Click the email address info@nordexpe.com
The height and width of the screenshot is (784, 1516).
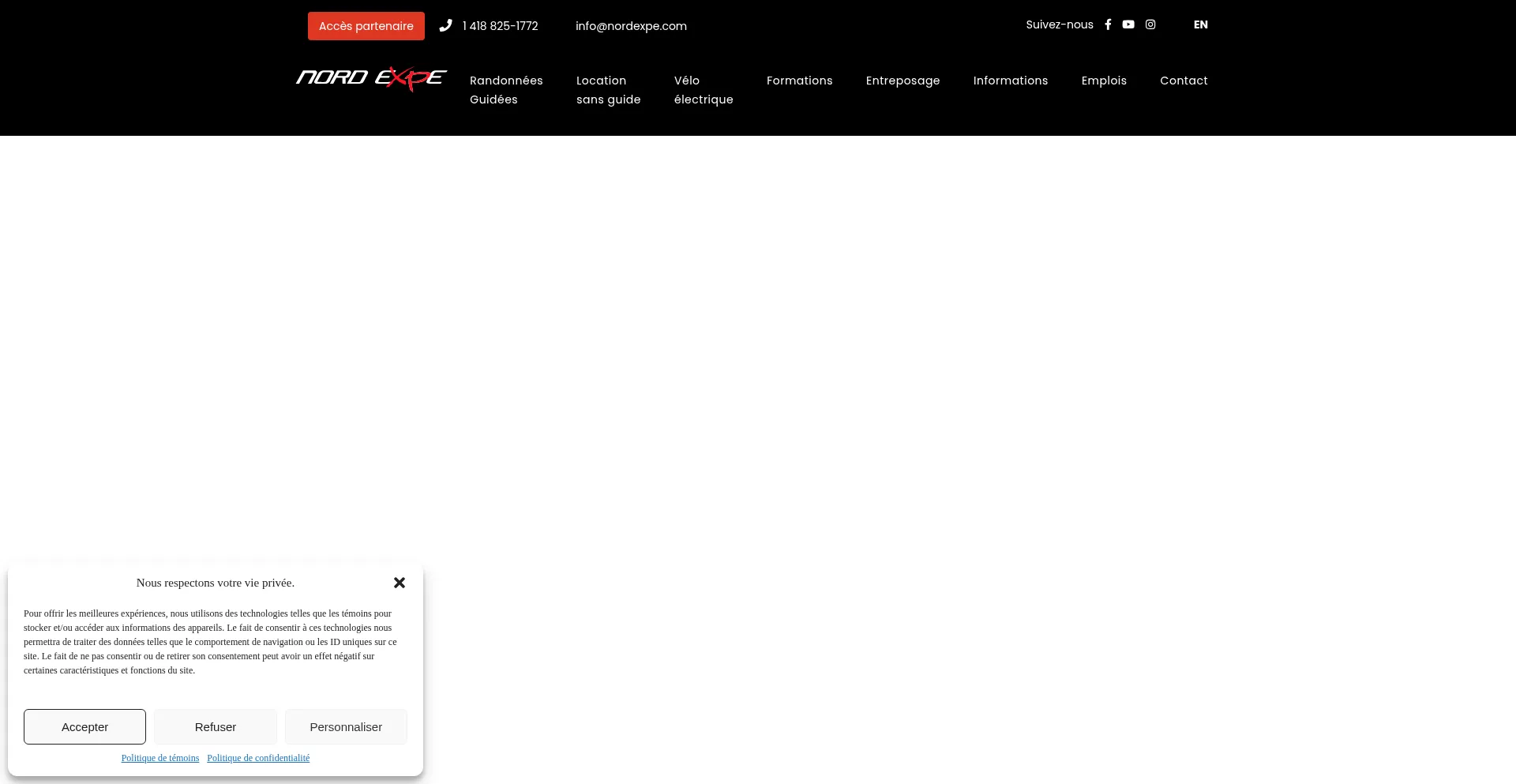[631, 26]
